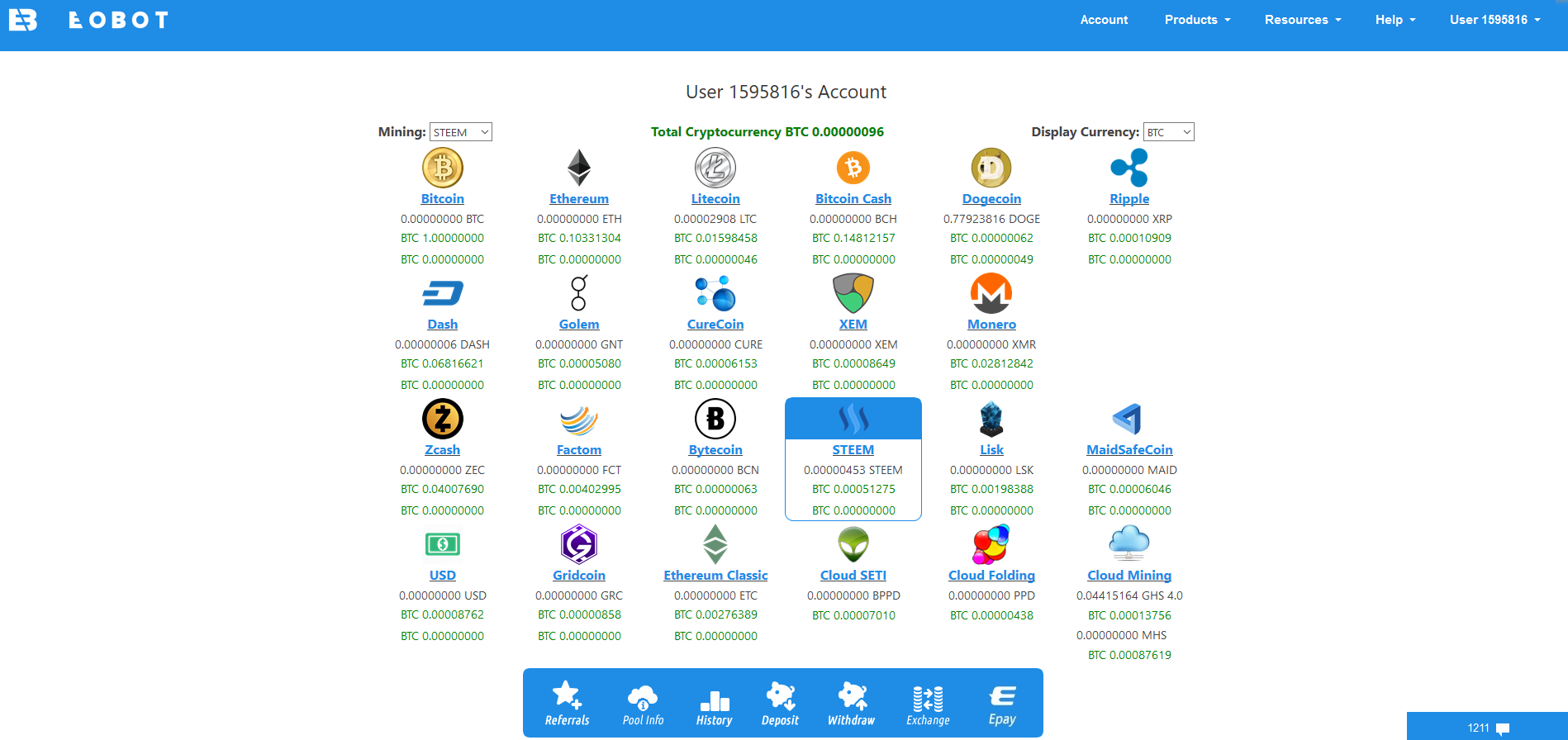
Task: Follow the Ethereum Classic link
Action: [x=715, y=576]
